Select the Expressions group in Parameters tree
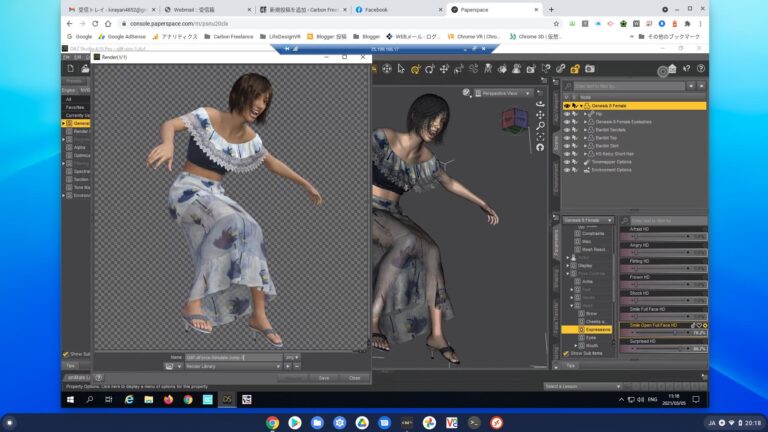Image resolution: width=768 pixels, height=432 pixels. point(587,330)
